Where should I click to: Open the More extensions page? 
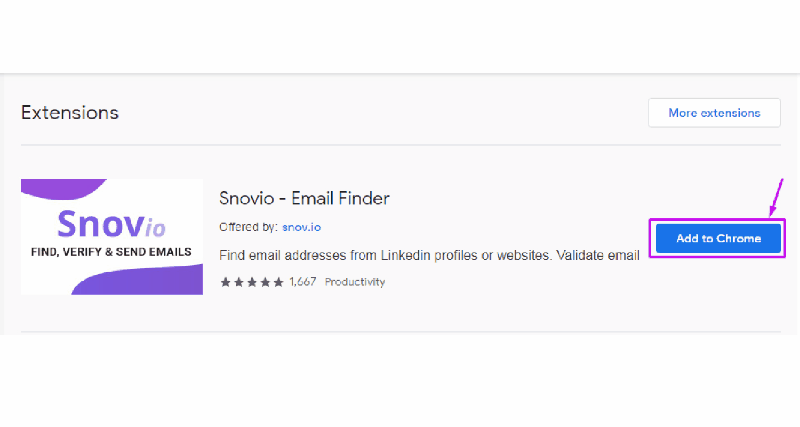(714, 113)
